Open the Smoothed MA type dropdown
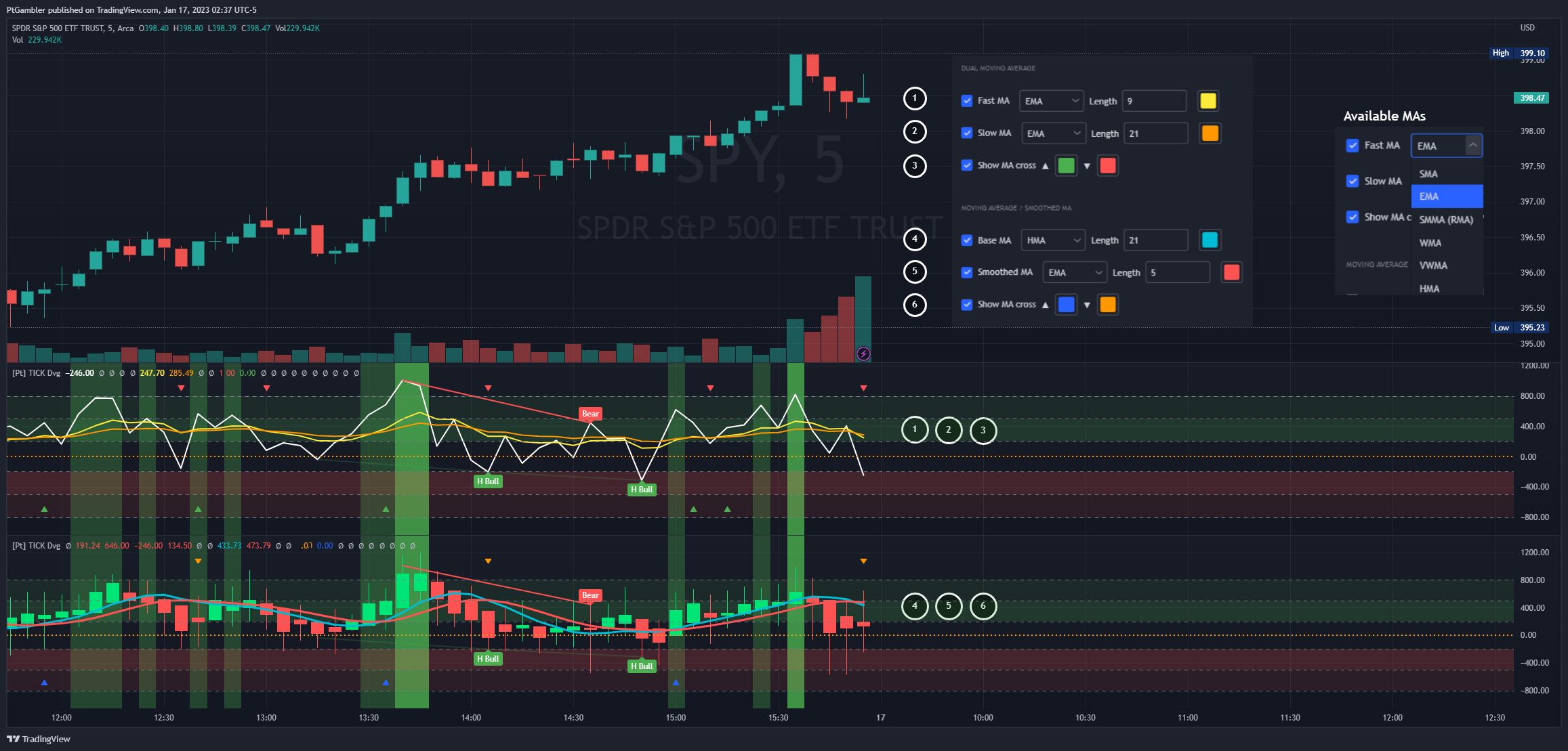1568x751 pixels. coord(1075,272)
